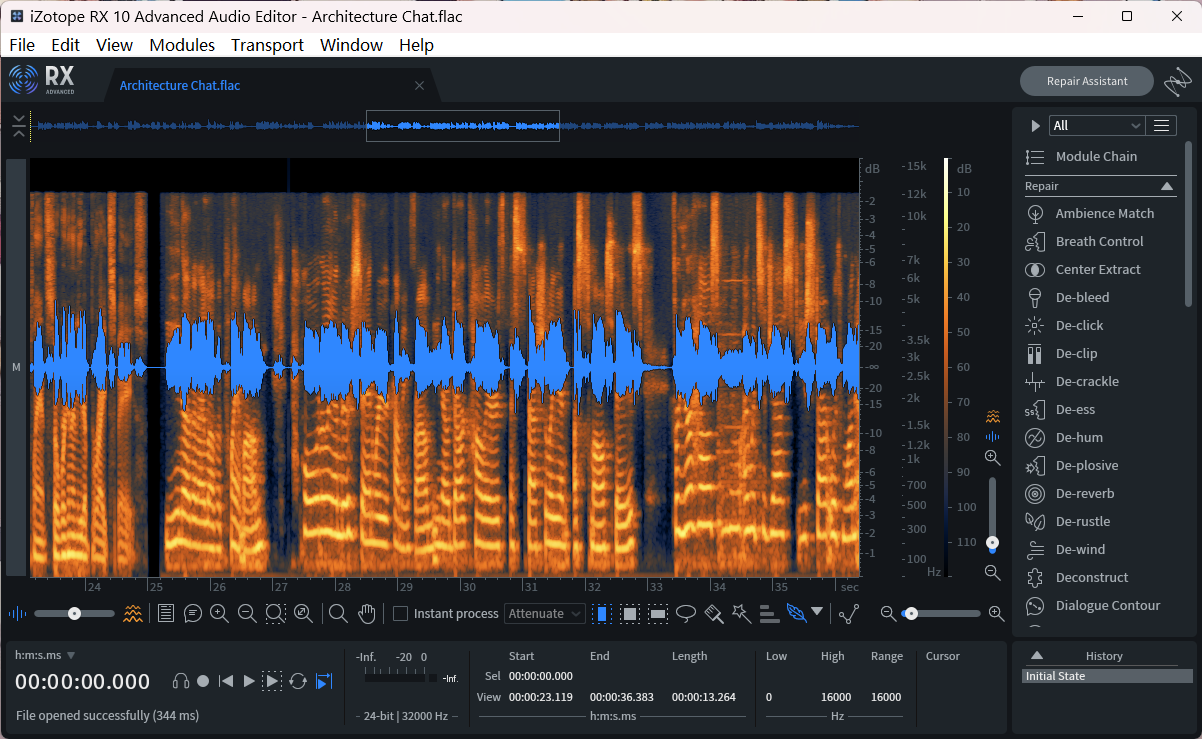The height and width of the screenshot is (739, 1202).
Task: Select the Magic Wand tool
Action: [x=741, y=613]
